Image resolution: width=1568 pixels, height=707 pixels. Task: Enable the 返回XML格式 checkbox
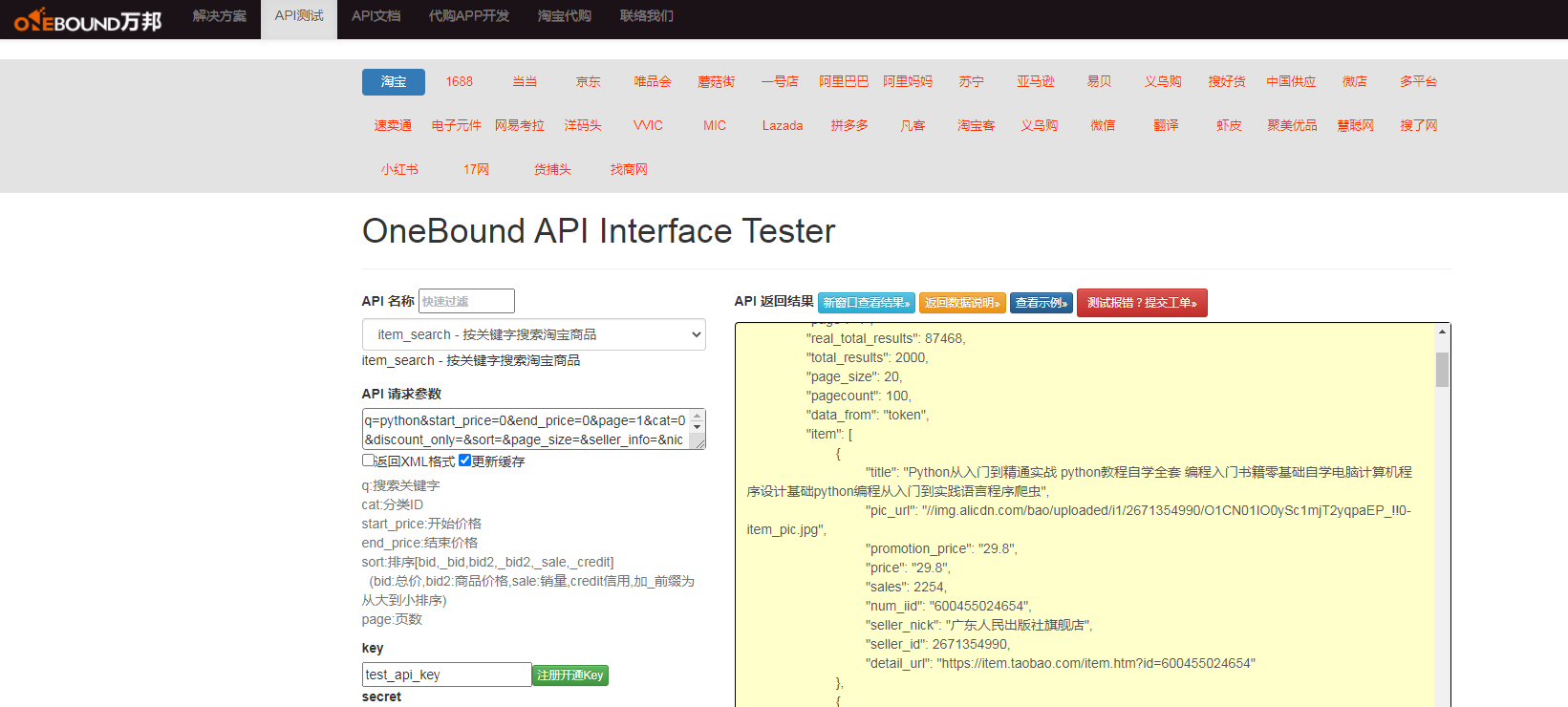(369, 461)
